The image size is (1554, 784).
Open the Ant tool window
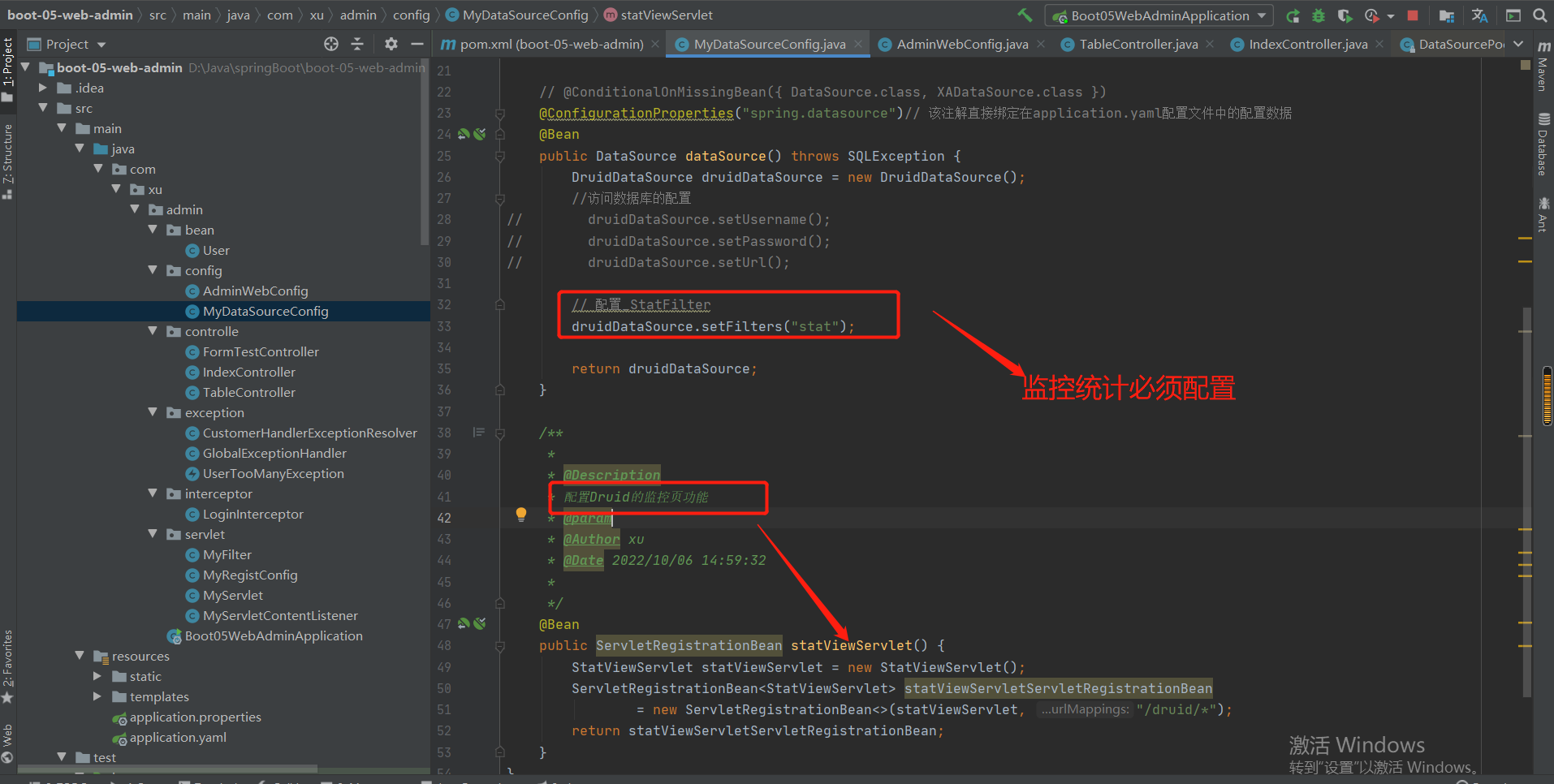[1543, 214]
